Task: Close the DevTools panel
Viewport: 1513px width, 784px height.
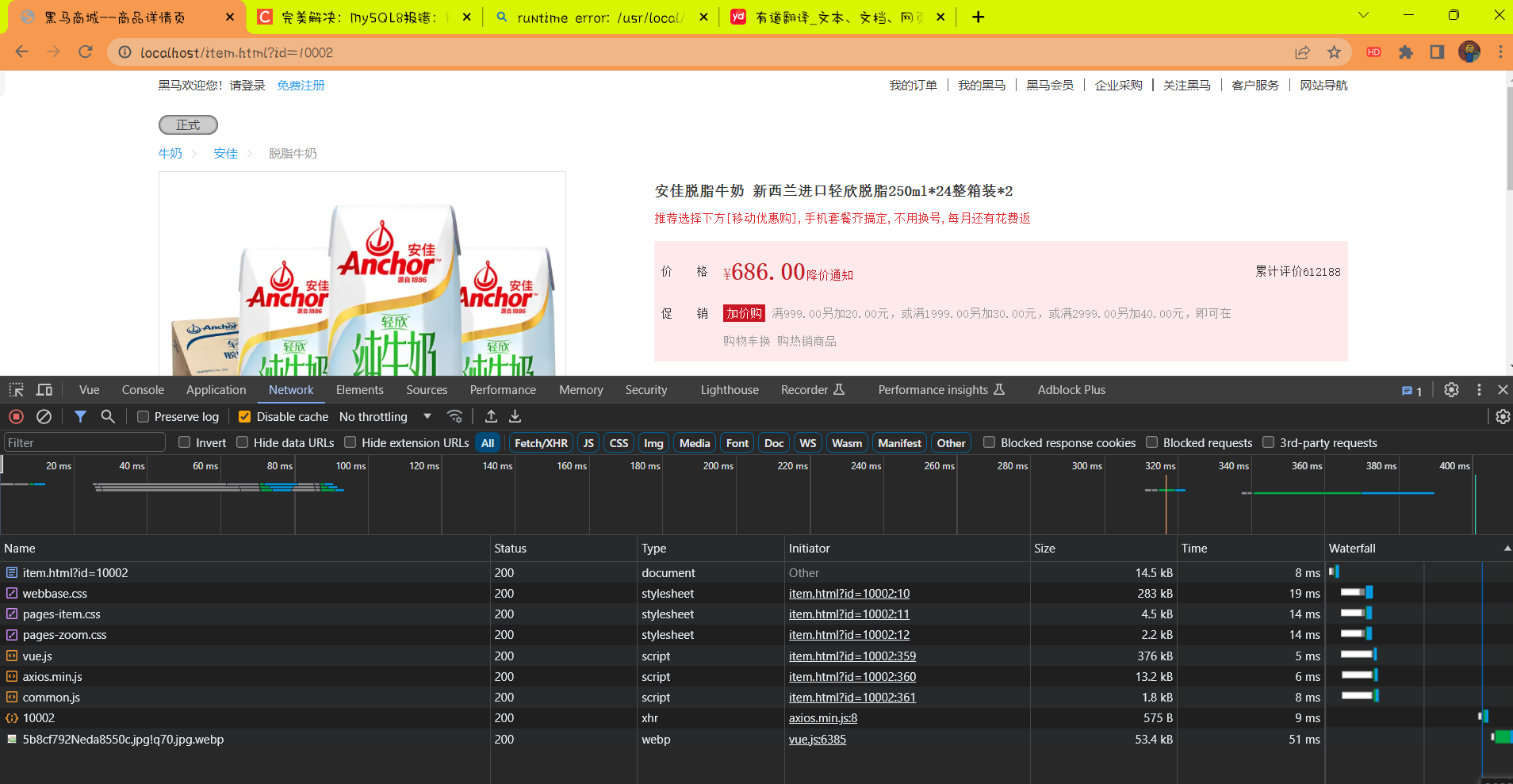Action: [x=1503, y=390]
